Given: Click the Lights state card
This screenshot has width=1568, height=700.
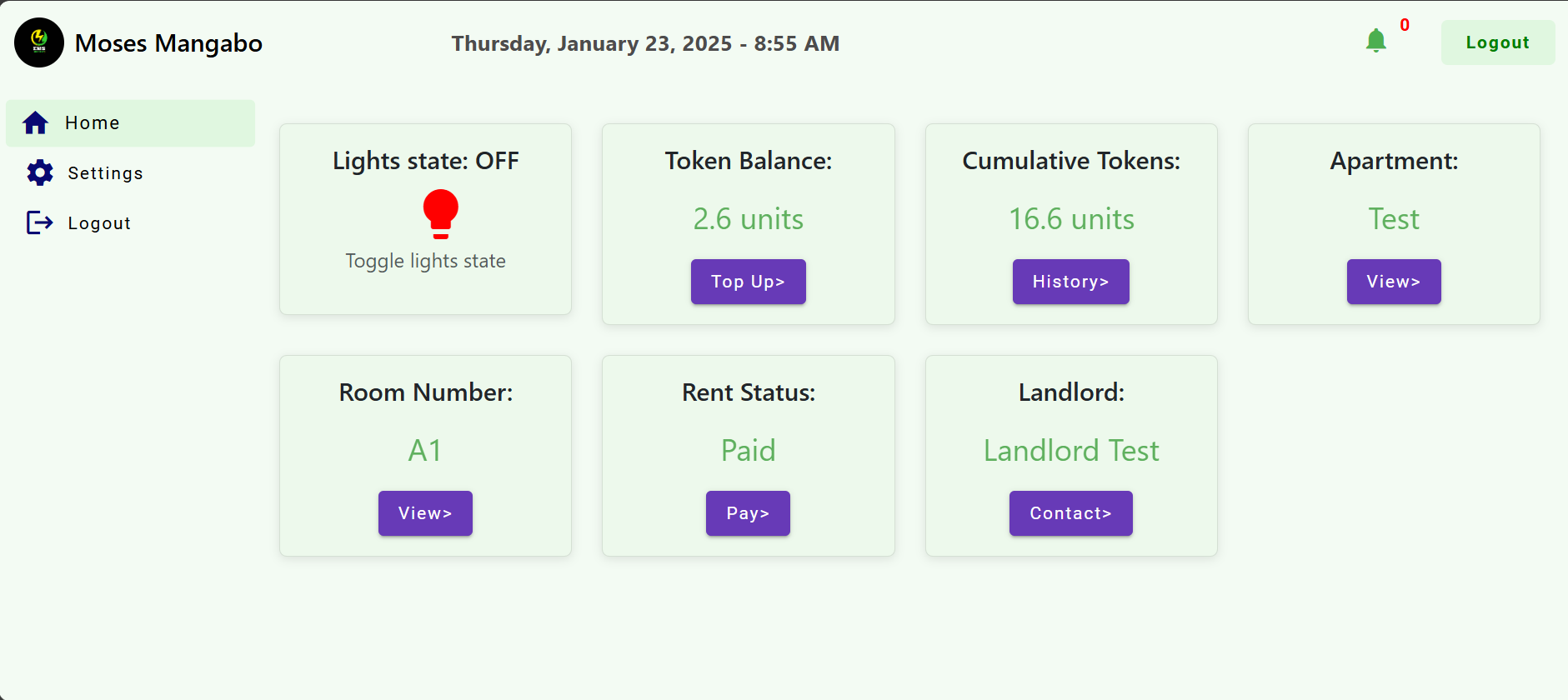Looking at the screenshot, I should click(426, 219).
